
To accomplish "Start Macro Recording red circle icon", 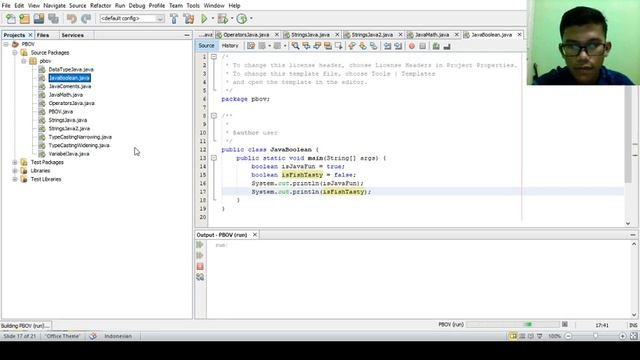I will [412, 46].
